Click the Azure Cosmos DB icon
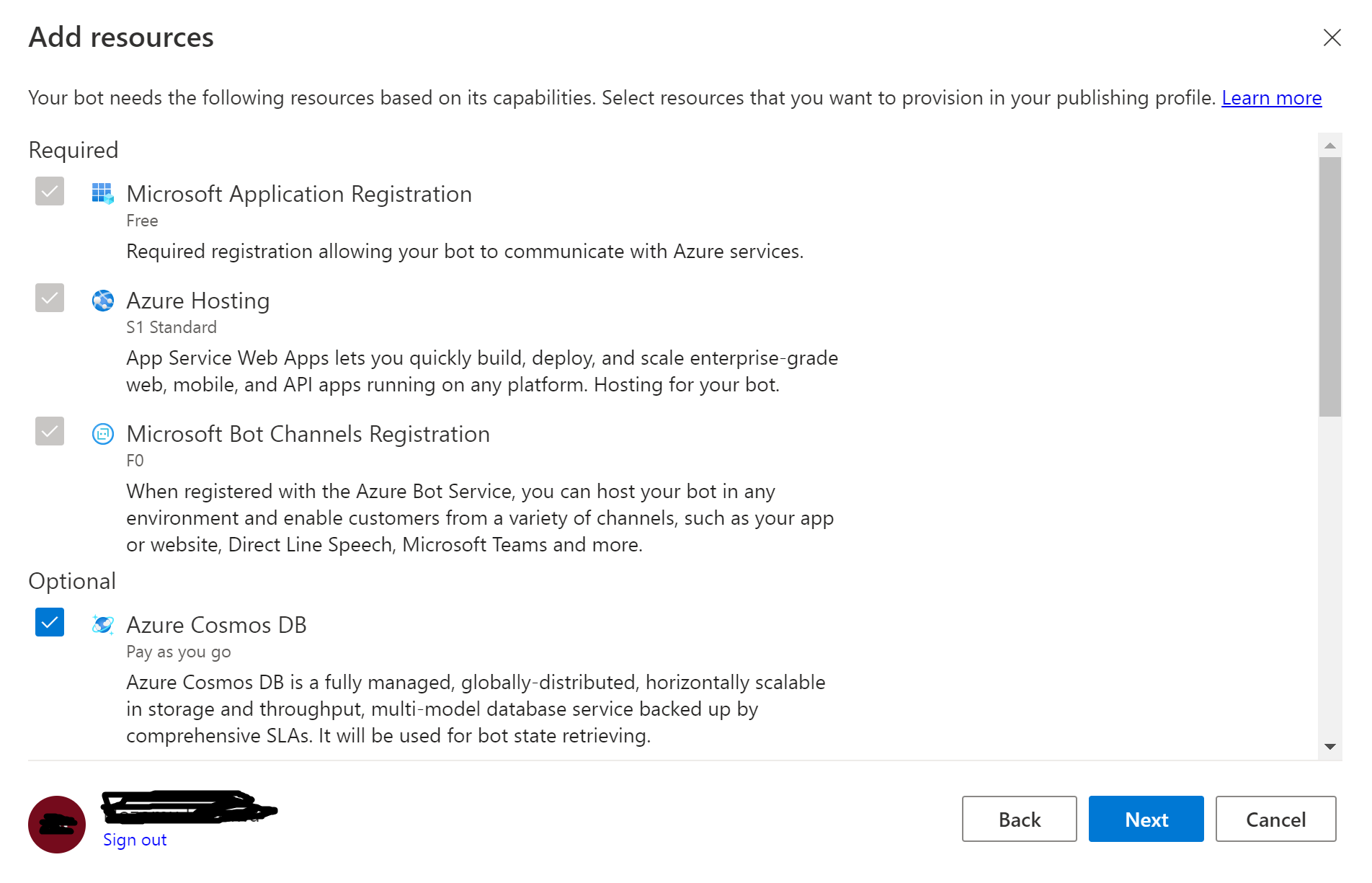1372x883 pixels. 102,624
